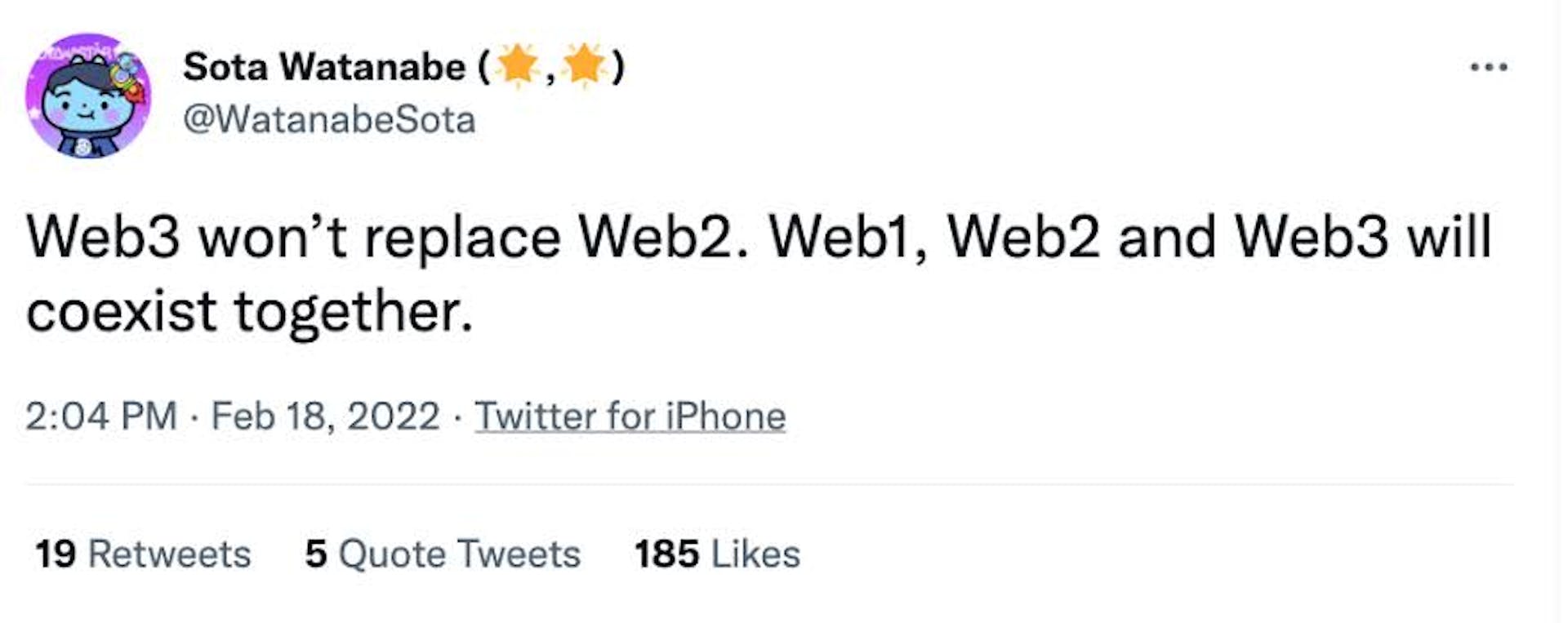1568x623 pixels.
Task: Click the likes count number 185
Action: pyautogui.click(x=666, y=554)
